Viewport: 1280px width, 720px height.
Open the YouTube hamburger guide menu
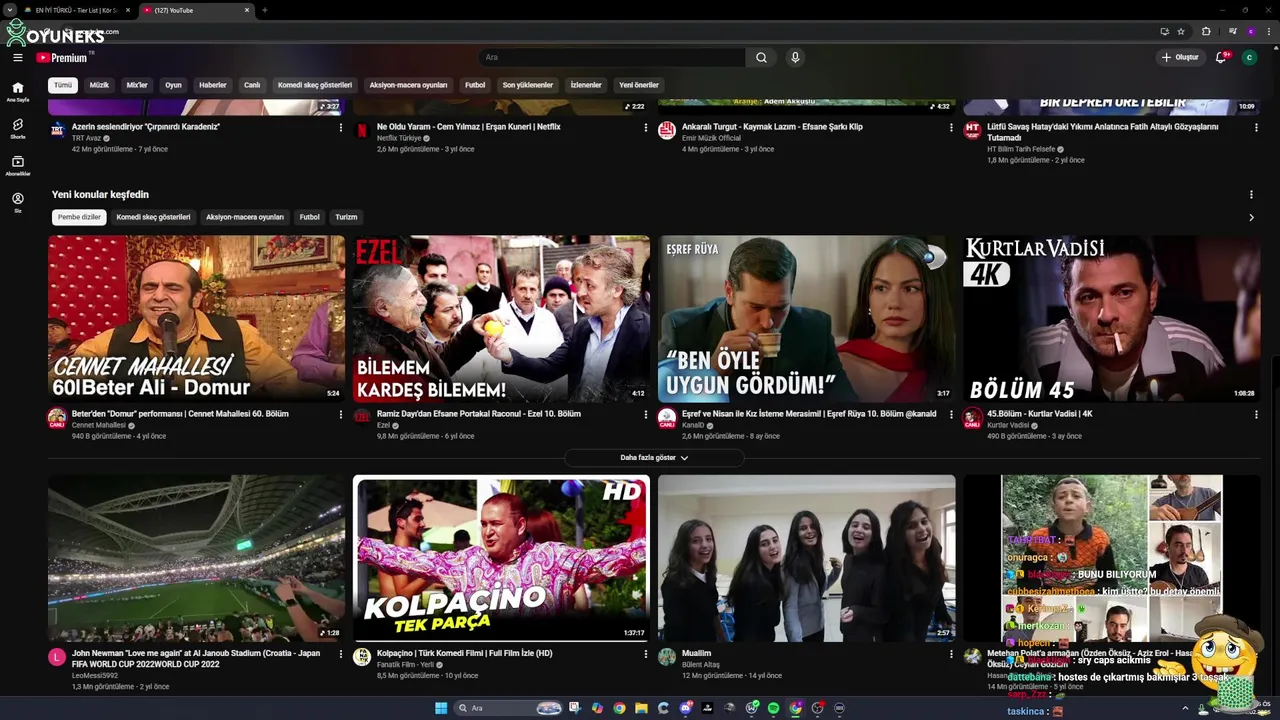pyautogui.click(x=17, y=57)
